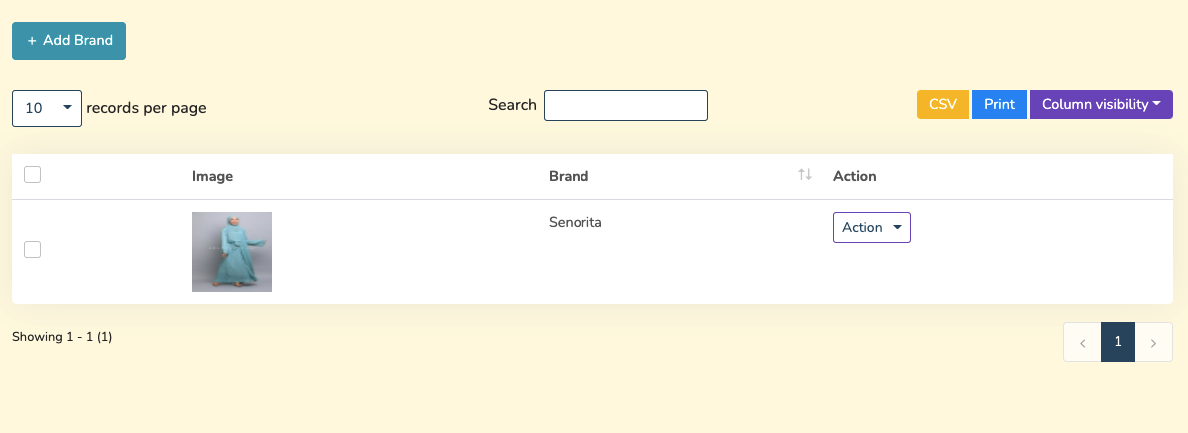The width and height of the screenshot is (1188, 433).
Task: Click the Action column header
Action: coord(854,176)
